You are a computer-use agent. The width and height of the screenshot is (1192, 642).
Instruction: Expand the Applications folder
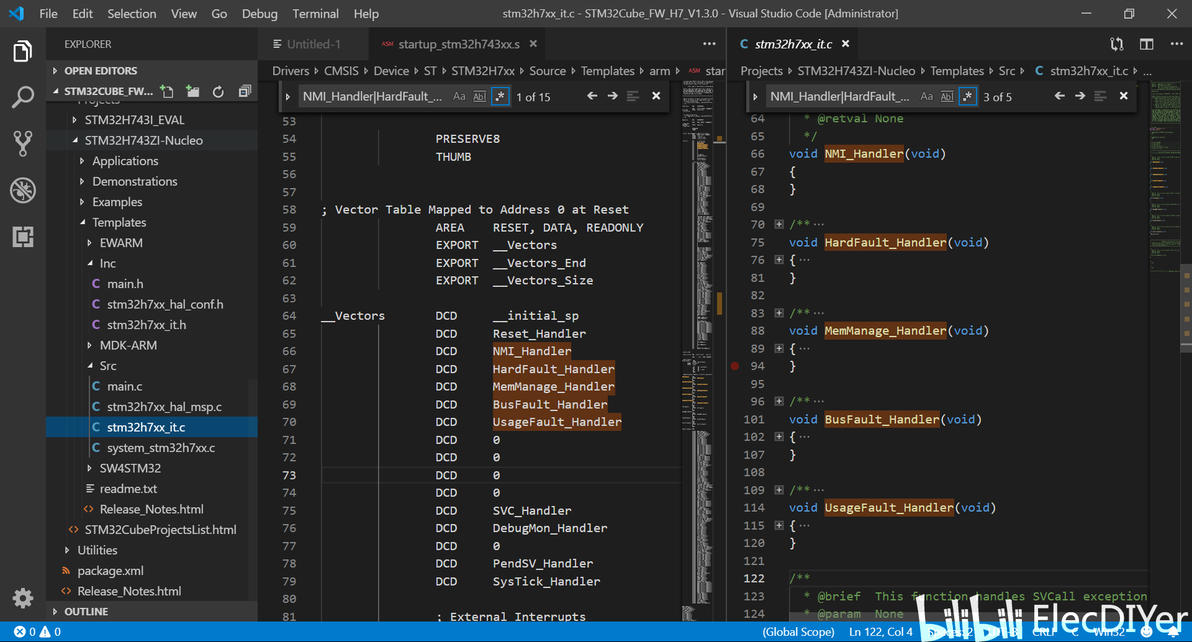pos(125,161)
